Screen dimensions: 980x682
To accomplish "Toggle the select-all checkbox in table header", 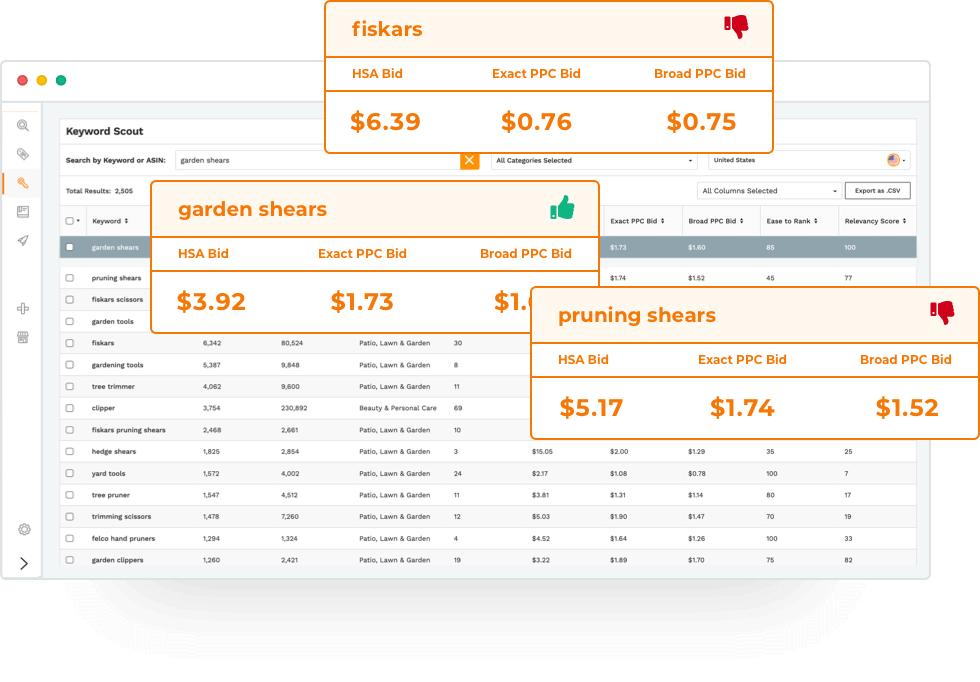I will click(x=69, y=221).
